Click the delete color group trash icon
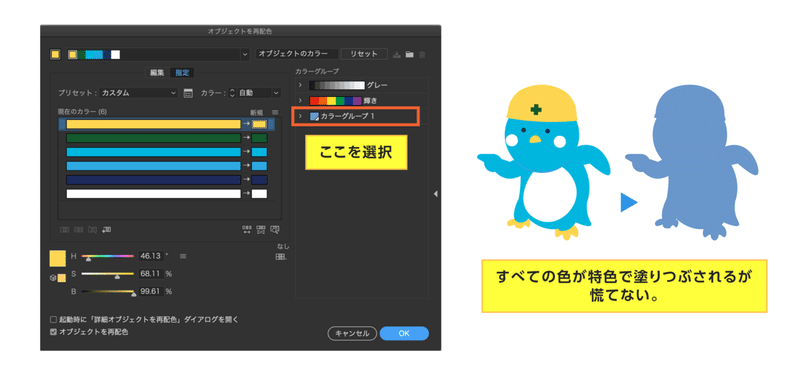The width and height of the screenshot is (800, 375). 422,55
